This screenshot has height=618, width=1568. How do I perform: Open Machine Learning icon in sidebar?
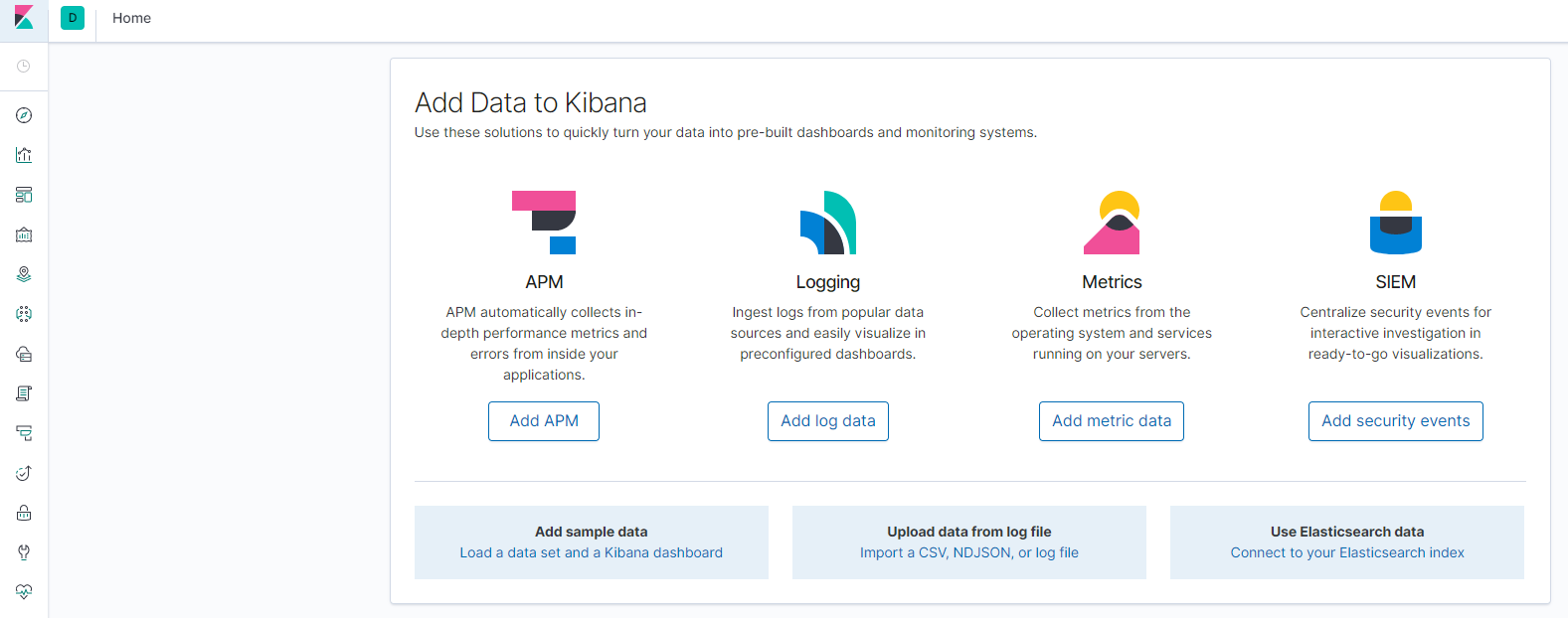click(x=24, y=314)
